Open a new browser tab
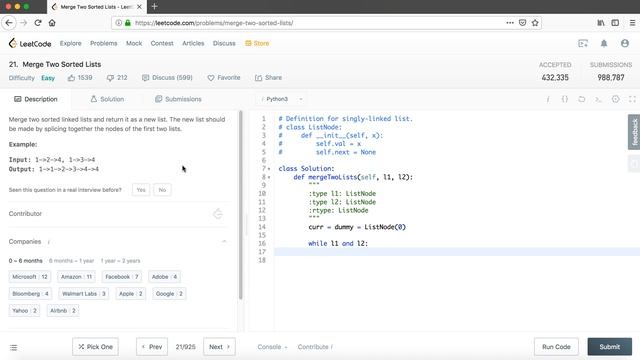 154,7
